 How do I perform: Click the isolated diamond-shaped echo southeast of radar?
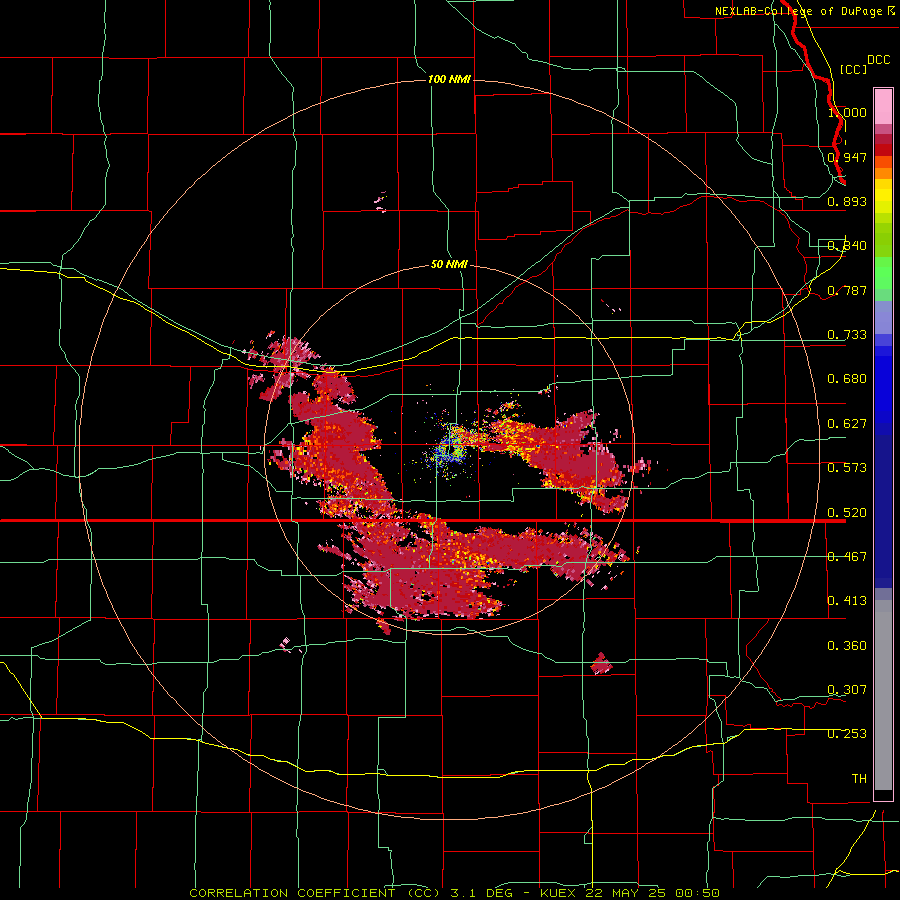pyautogui.click(x=601, y=664)
